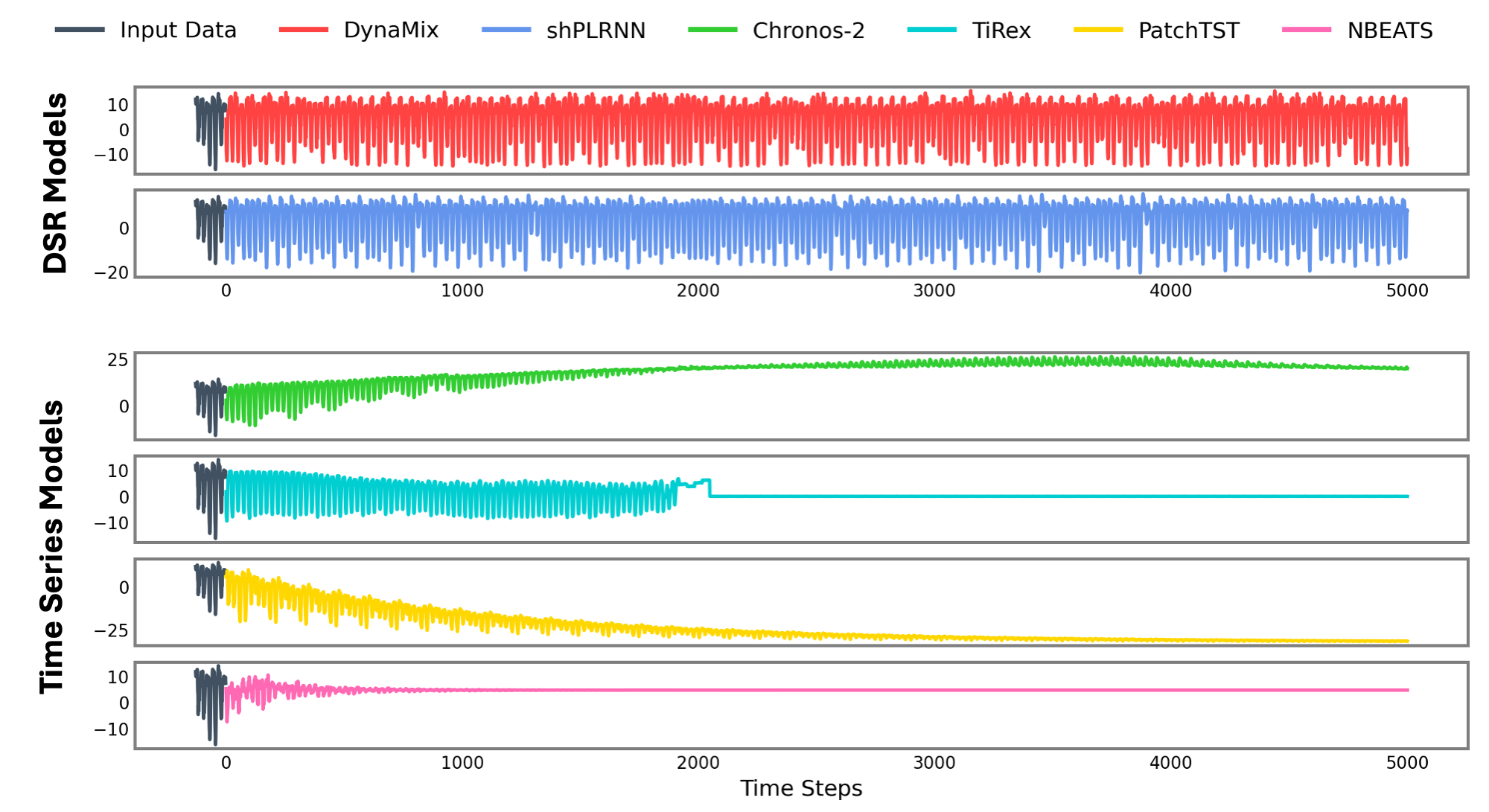
Task: Click the pink NBEATS legend swatch
Action: pyautogui.click(x=1307, y=30)
